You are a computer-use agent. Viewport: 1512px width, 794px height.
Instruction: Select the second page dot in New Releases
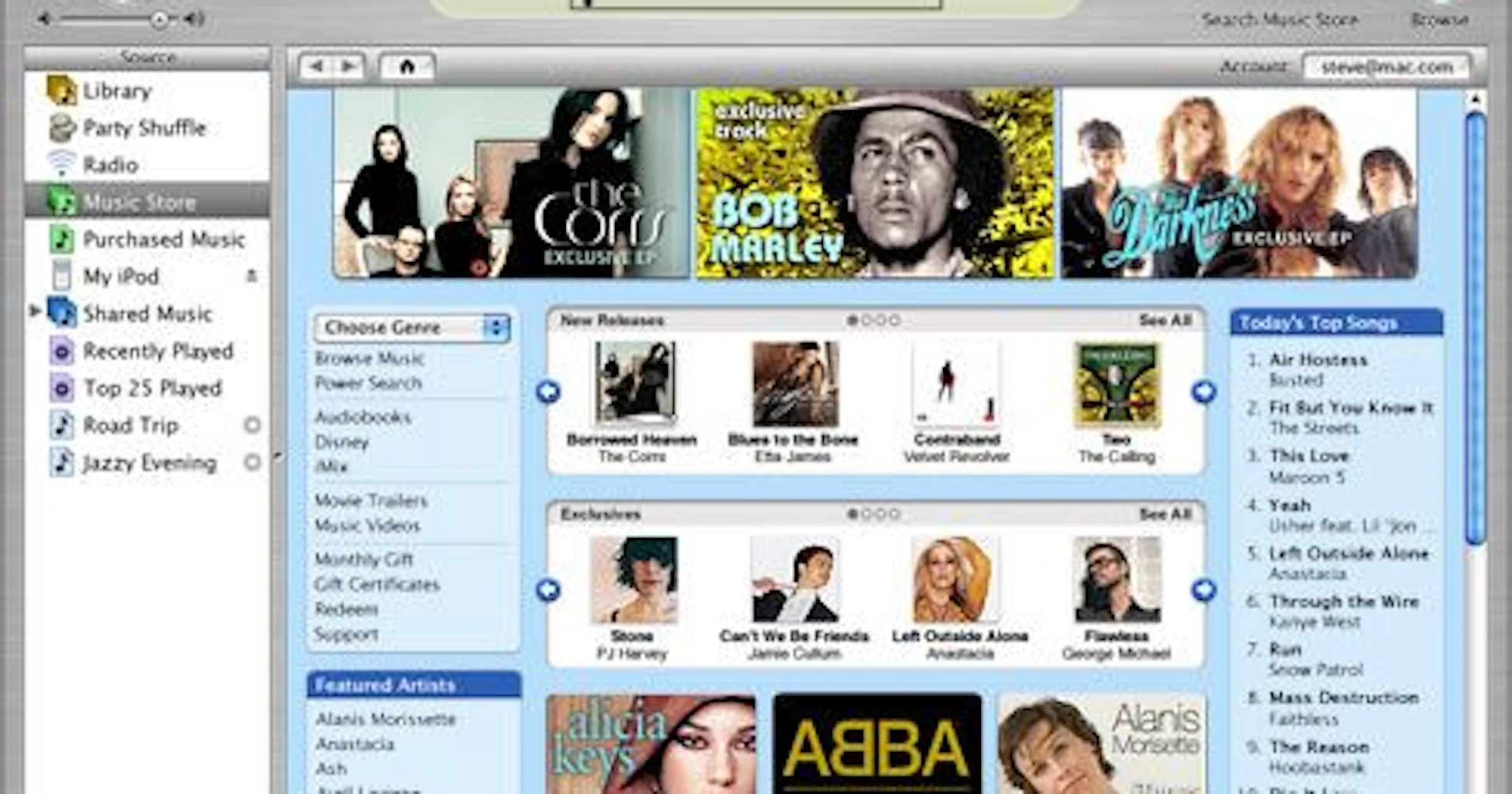point(867,320)
